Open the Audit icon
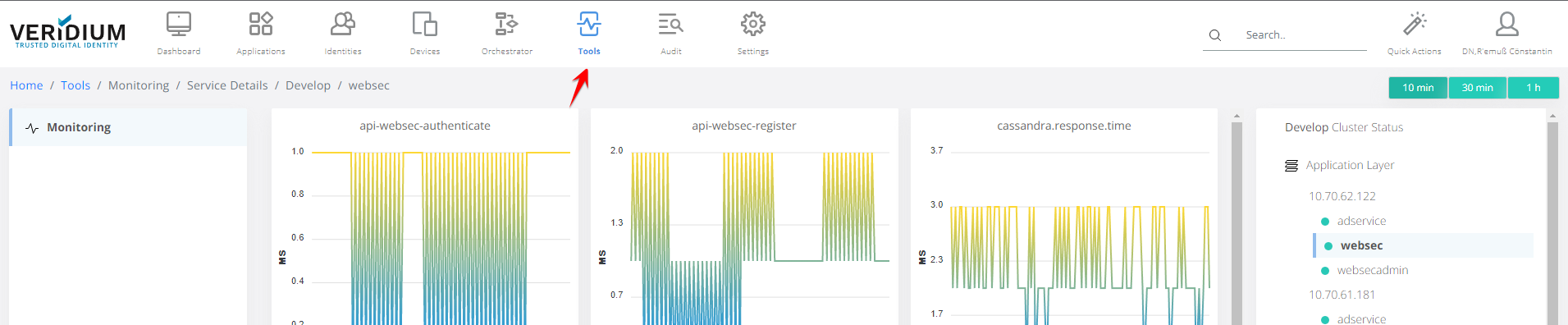1568x325 pixels. tap(671, 24)
